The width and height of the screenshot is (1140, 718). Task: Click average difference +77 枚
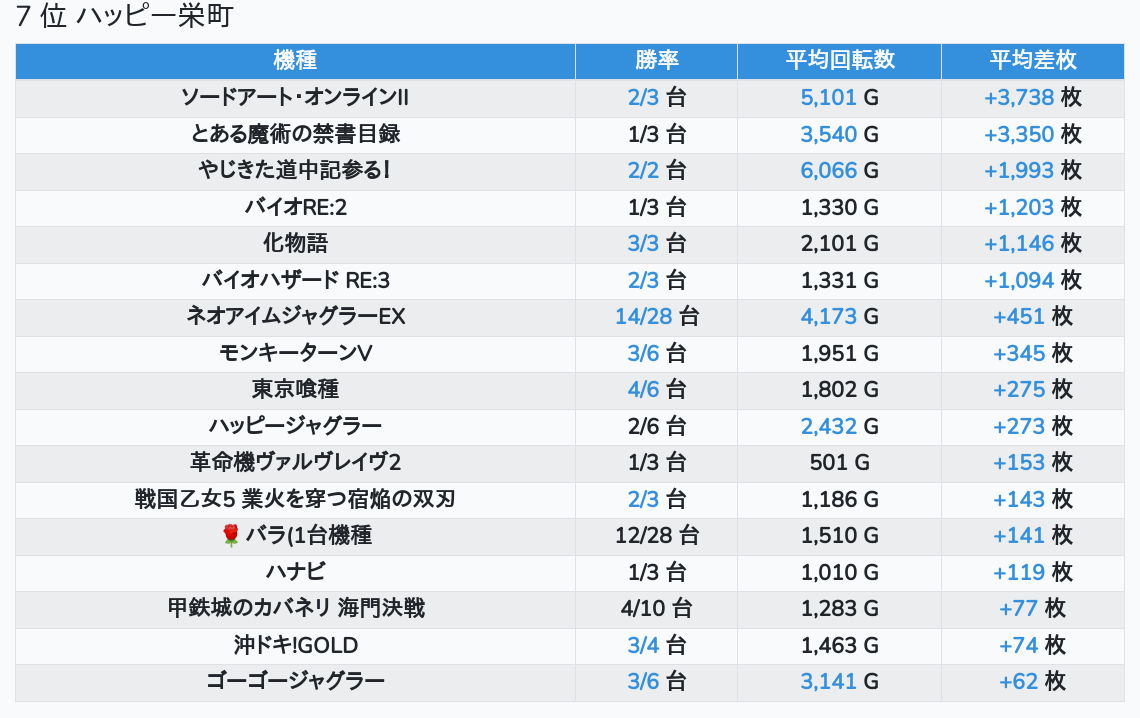(1032, 608)
